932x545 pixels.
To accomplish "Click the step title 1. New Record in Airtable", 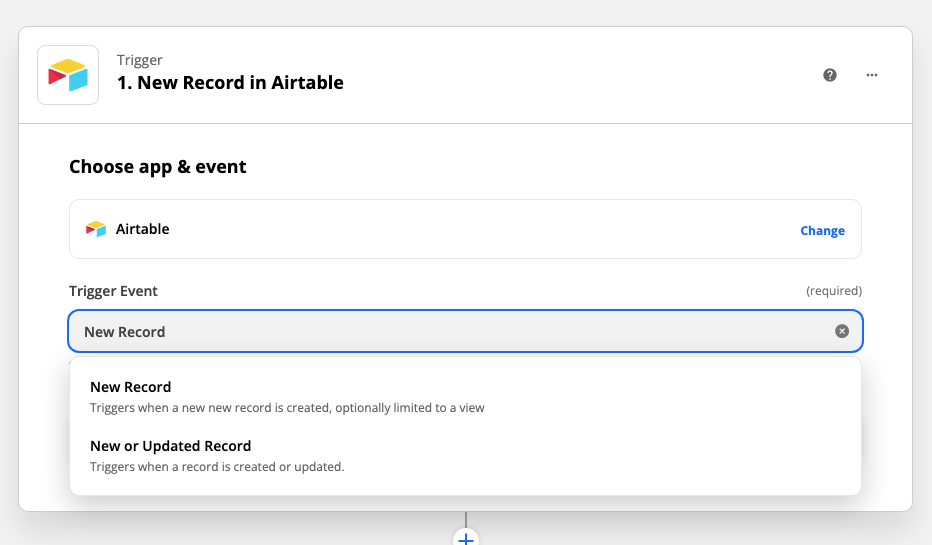I will coord(230,83).
